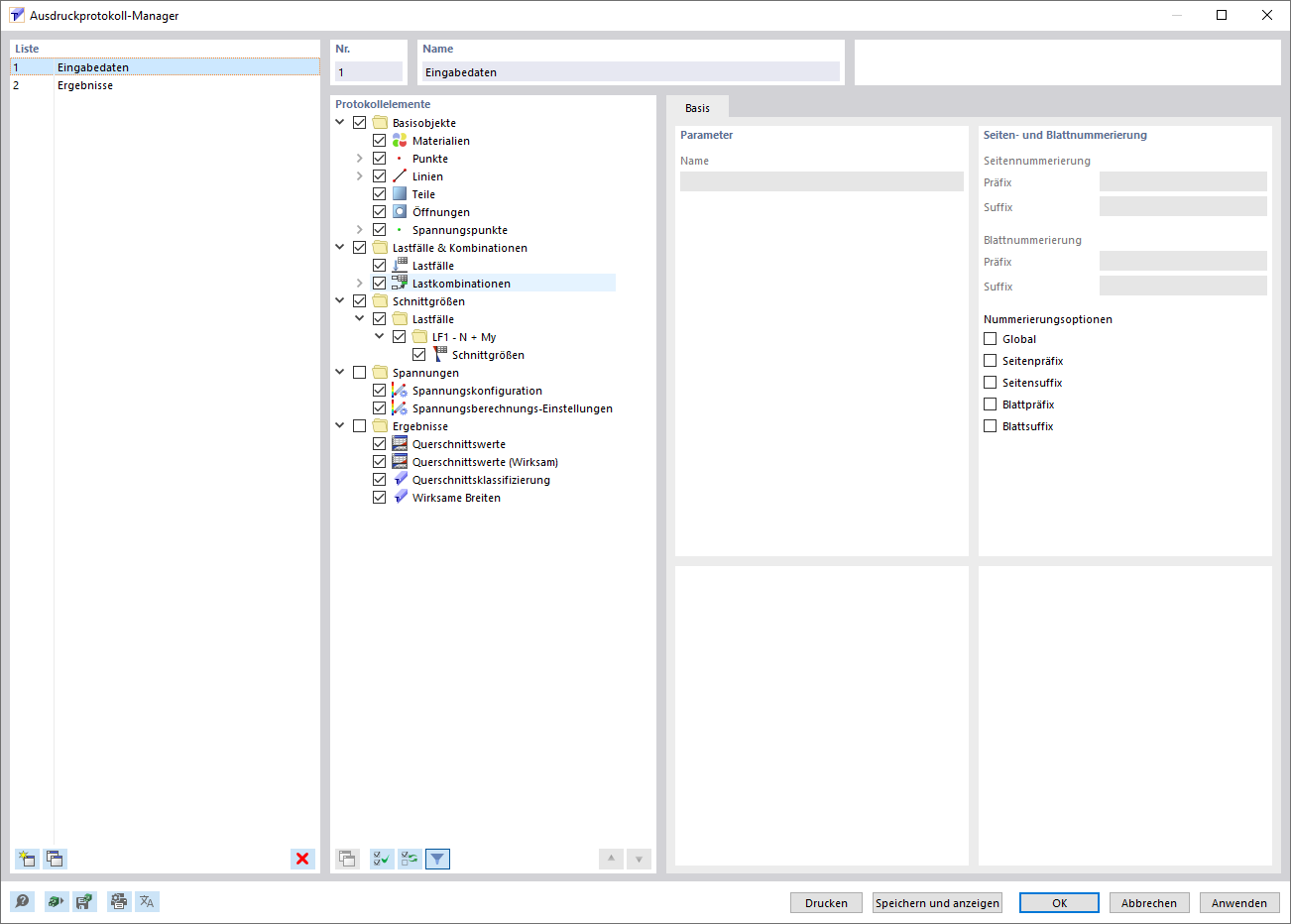Image resolution: width=1291 pixels, height=924 pixels.
Task: Click the Materialien colored spheres icon
Action: coord(400,141)
